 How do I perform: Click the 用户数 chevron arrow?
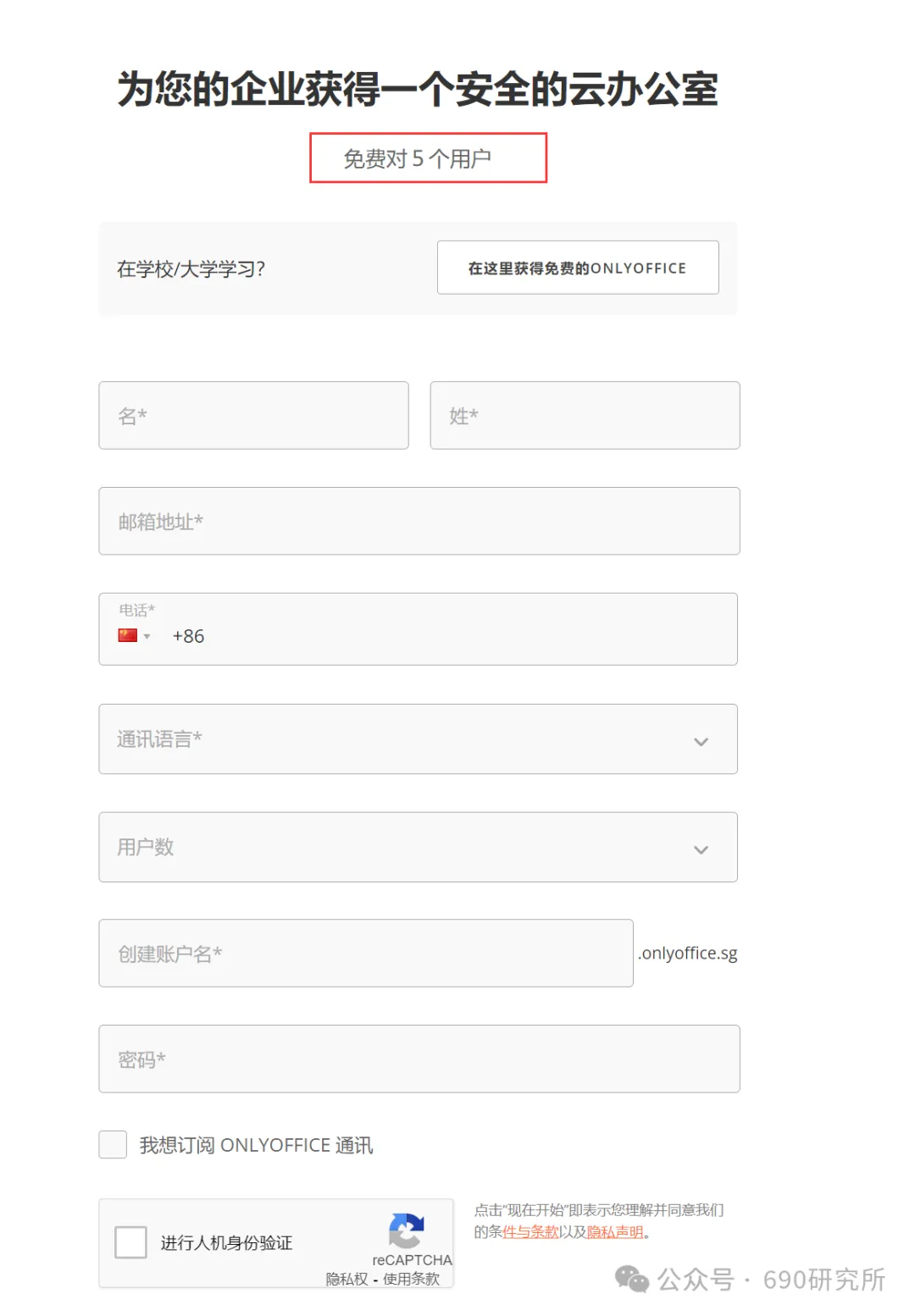point(701,849)
